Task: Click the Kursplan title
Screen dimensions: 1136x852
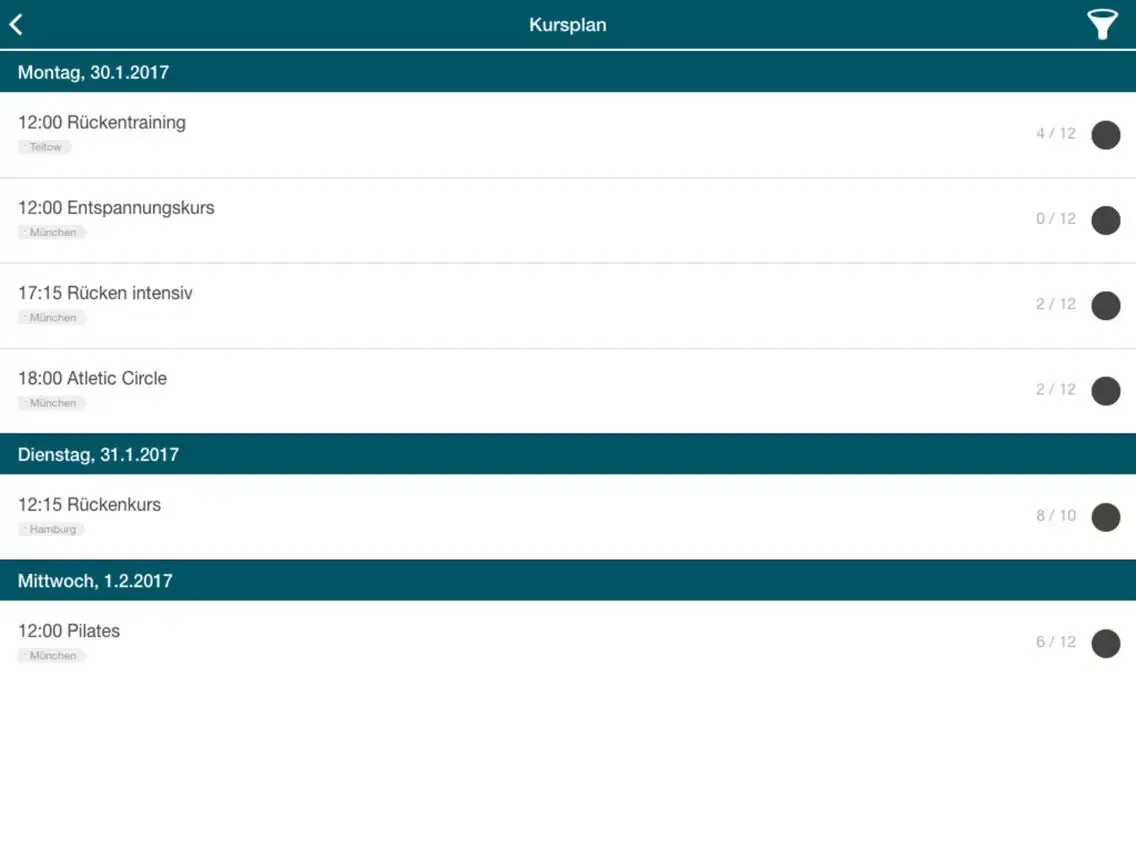Action: click(567, 25)
